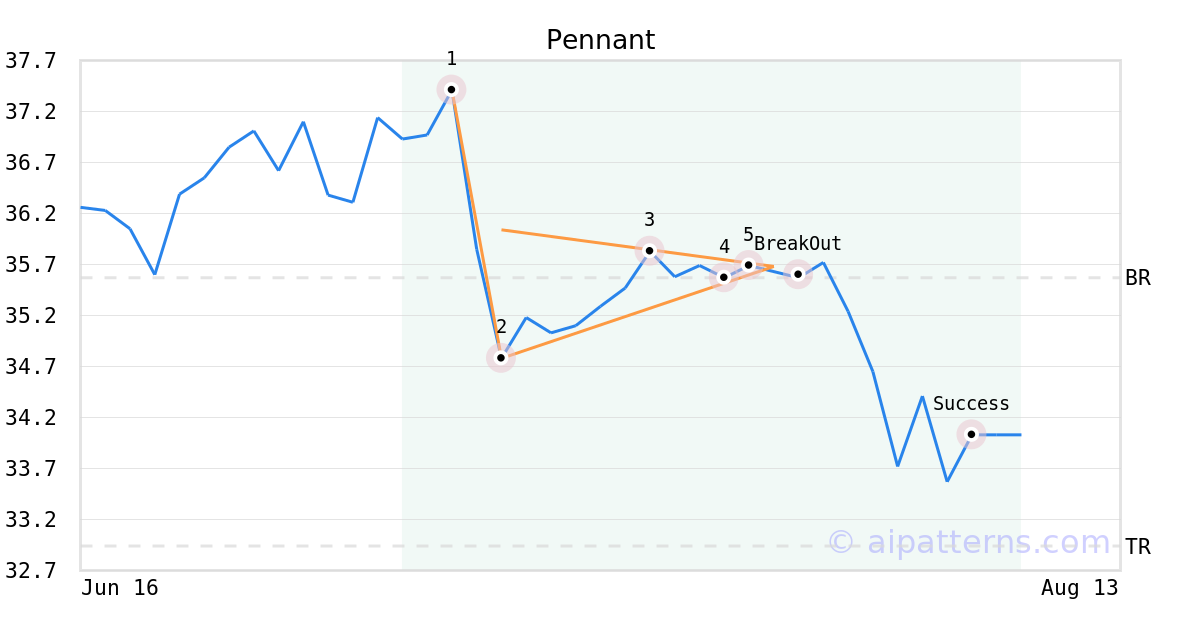Image resolution: width=1200 pixels, height=630 pixels.
Task: Select the point marker labeled 4
Action: [x=724, y=276]
